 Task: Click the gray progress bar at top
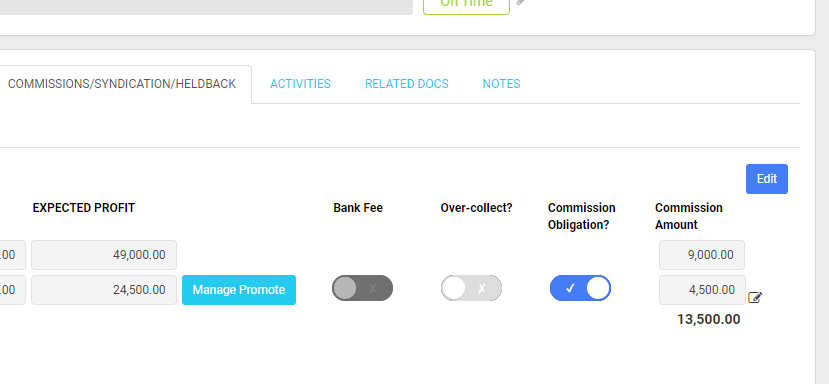(206, 7)
